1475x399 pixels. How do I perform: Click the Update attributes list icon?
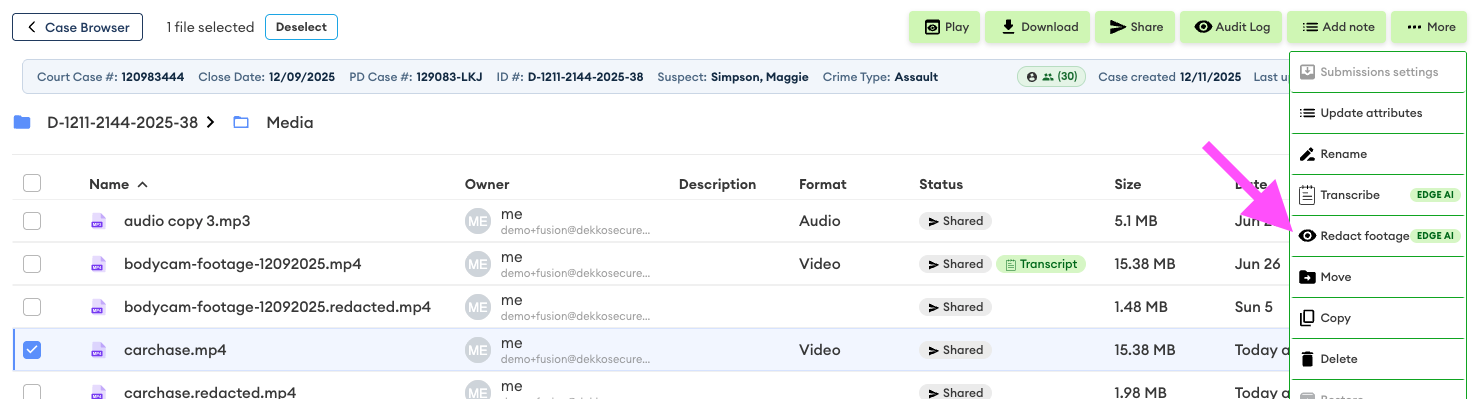tap(1306, 113)
